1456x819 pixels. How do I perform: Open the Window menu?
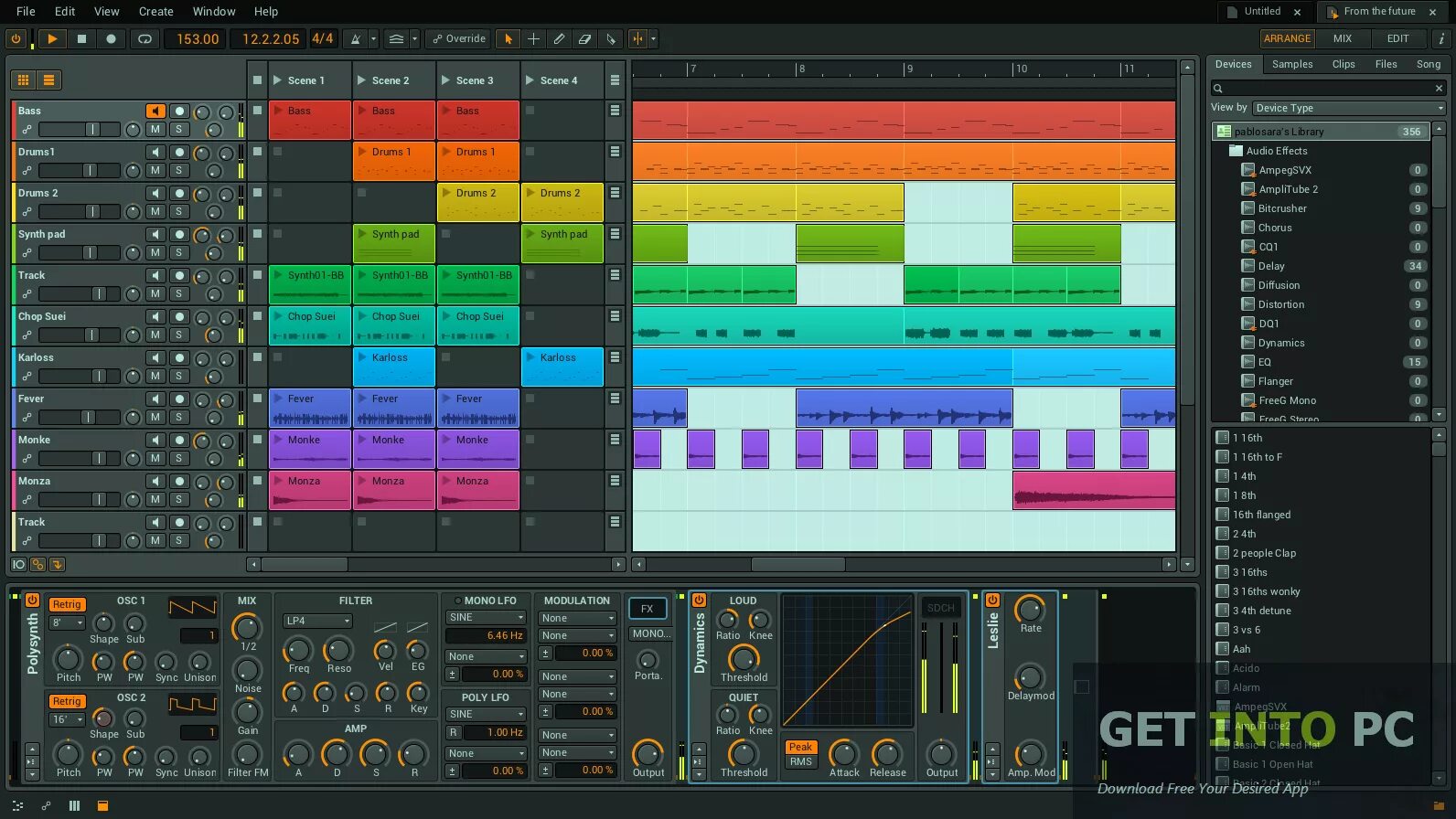[x=214, y=11]
